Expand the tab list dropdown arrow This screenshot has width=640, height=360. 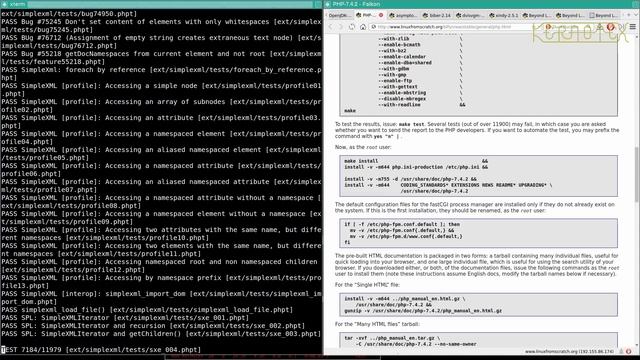pos(636,15)
